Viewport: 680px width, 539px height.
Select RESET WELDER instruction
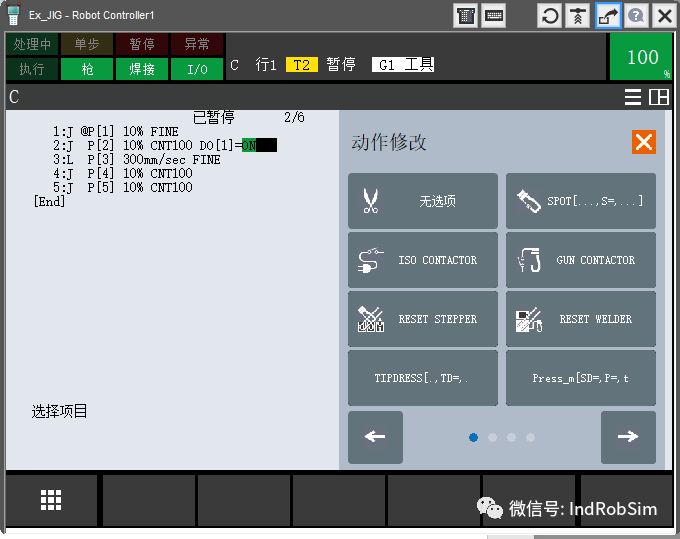click(x=581, y=319)
